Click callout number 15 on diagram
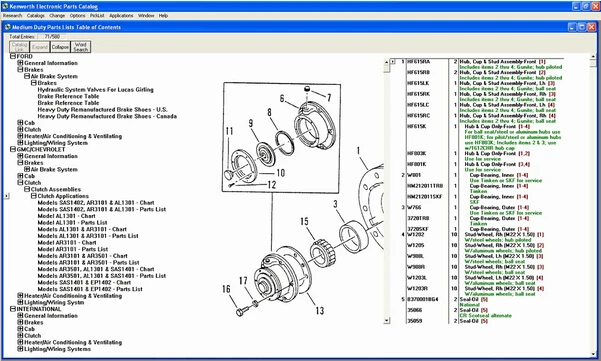The height and width of the screenshot is (361, 601). point(304,221)
